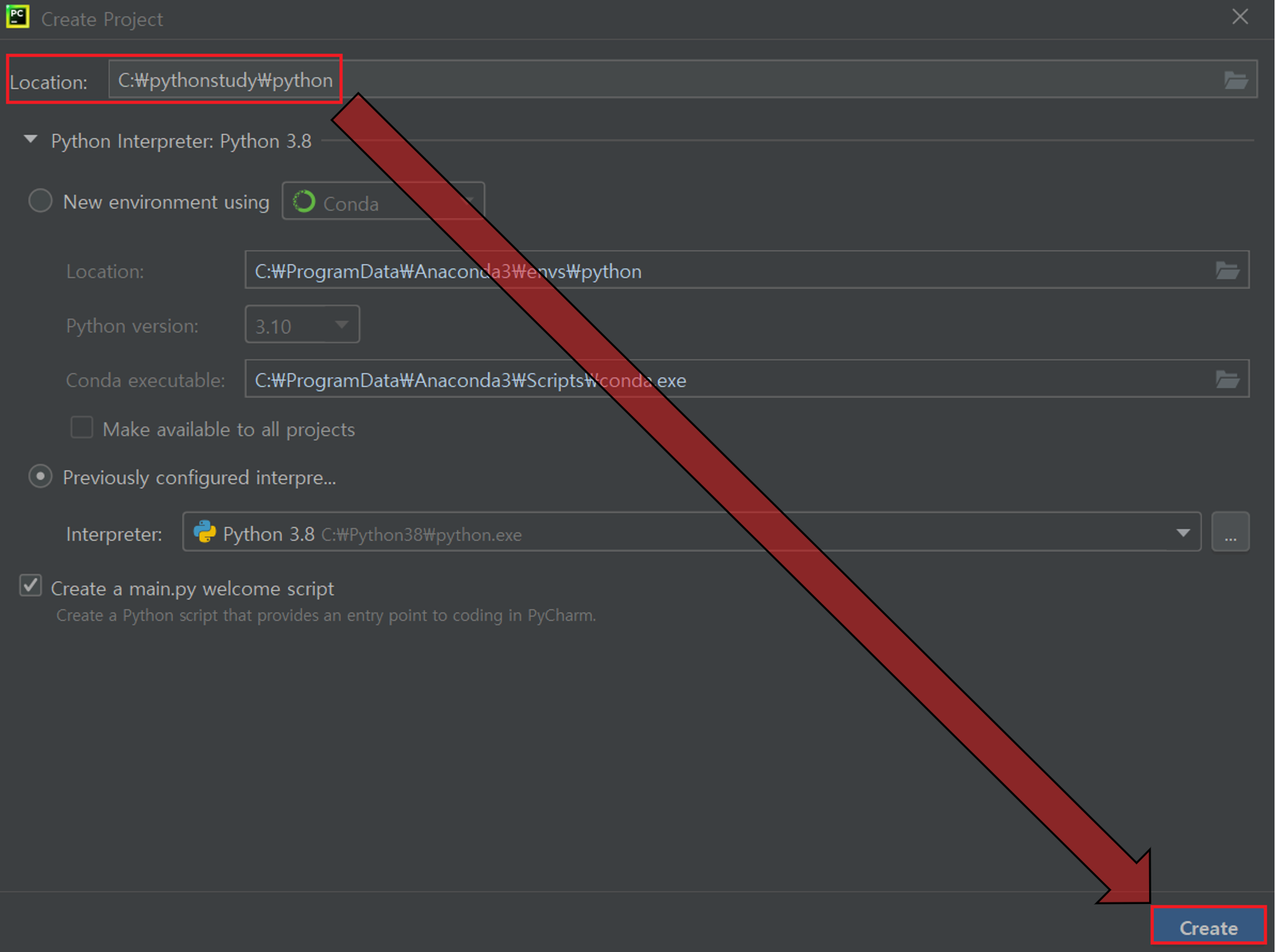Image resolution: width=1276 pixels, height=952 pixels.
Task: Toggle Make available to all projects
Action: (82, 428)
